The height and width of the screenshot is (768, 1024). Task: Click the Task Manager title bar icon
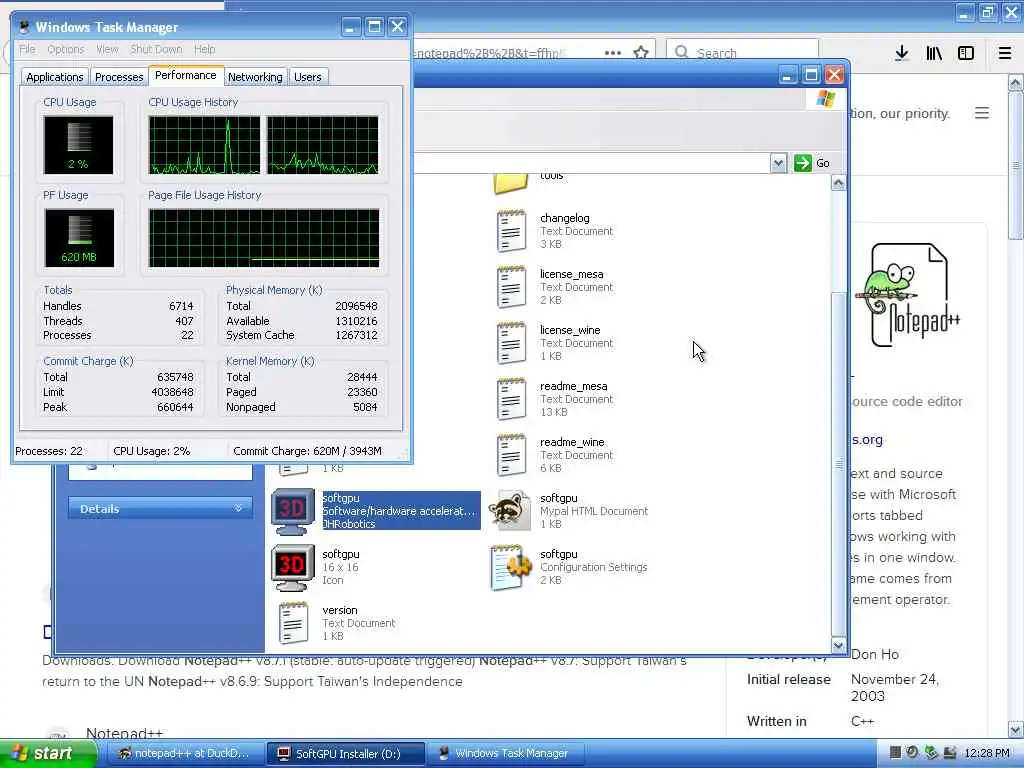[24, 27]
